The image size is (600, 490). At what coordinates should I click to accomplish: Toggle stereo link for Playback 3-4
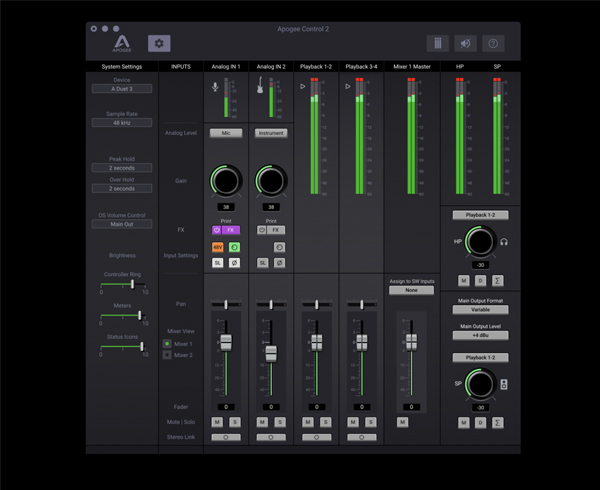click(x=362, y=437)
